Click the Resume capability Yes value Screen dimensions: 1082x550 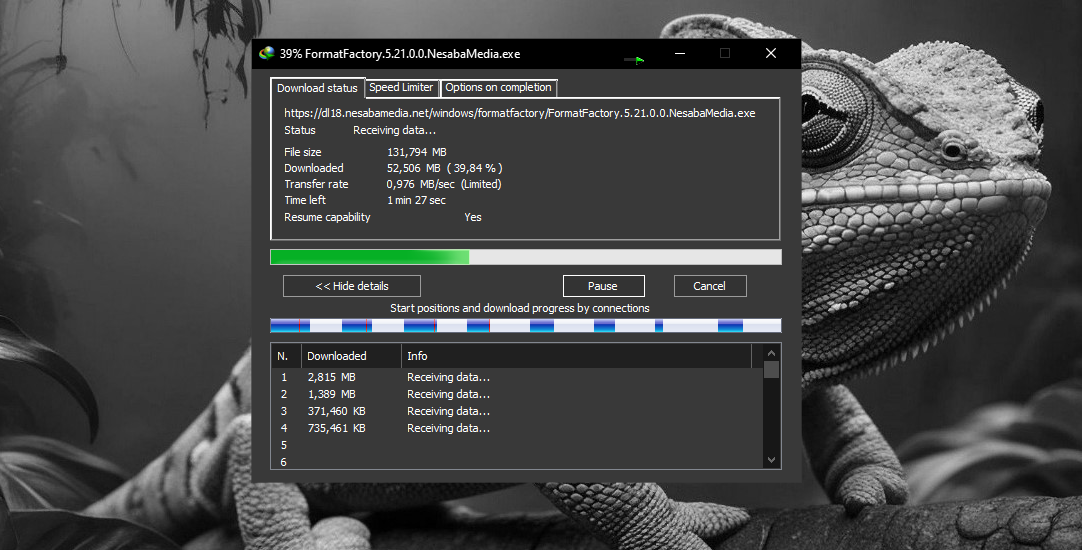473,217
